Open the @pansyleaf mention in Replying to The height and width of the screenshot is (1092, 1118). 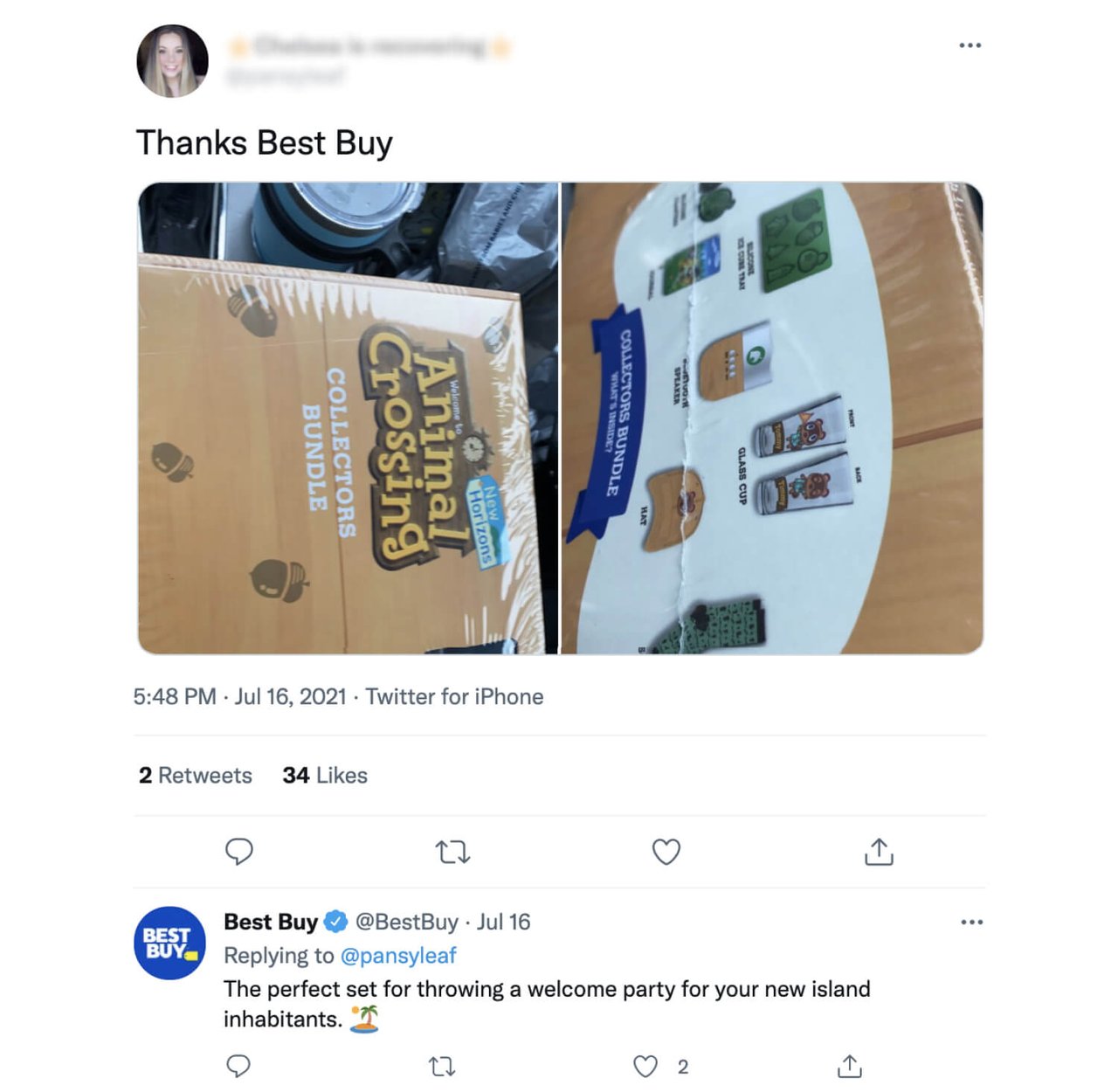click(400, 956)
